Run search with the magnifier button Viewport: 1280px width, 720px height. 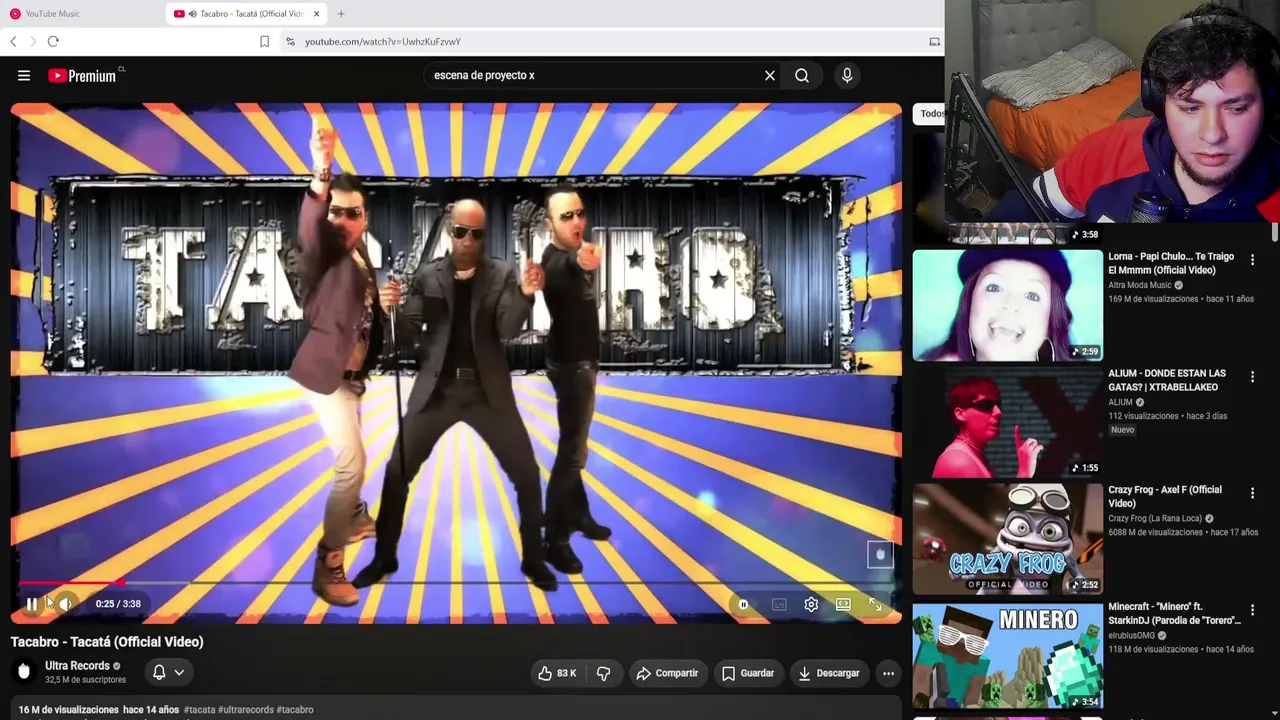point(802,75)
